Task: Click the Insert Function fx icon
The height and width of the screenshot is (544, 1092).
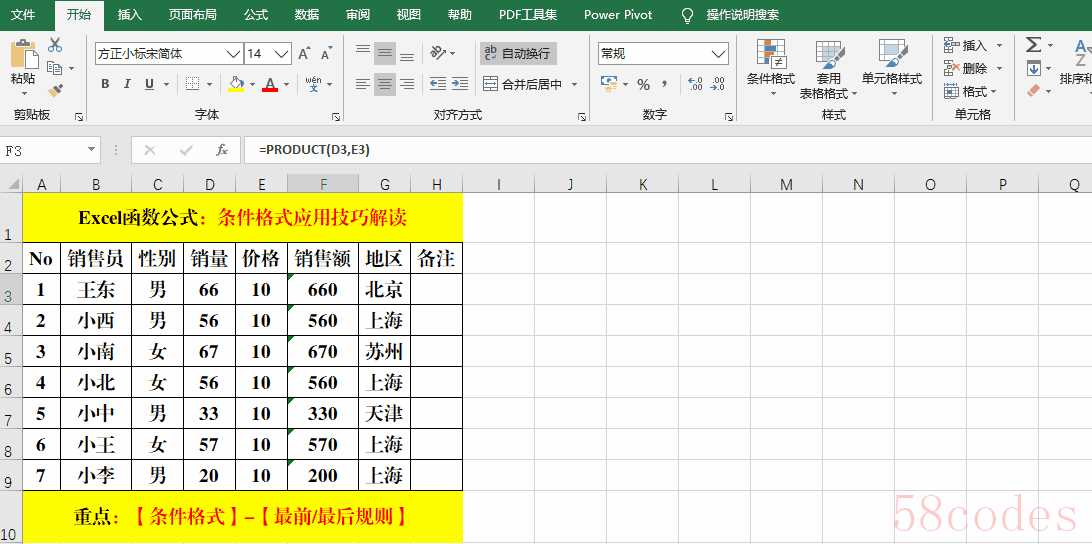Action: (x=222, y=150)
